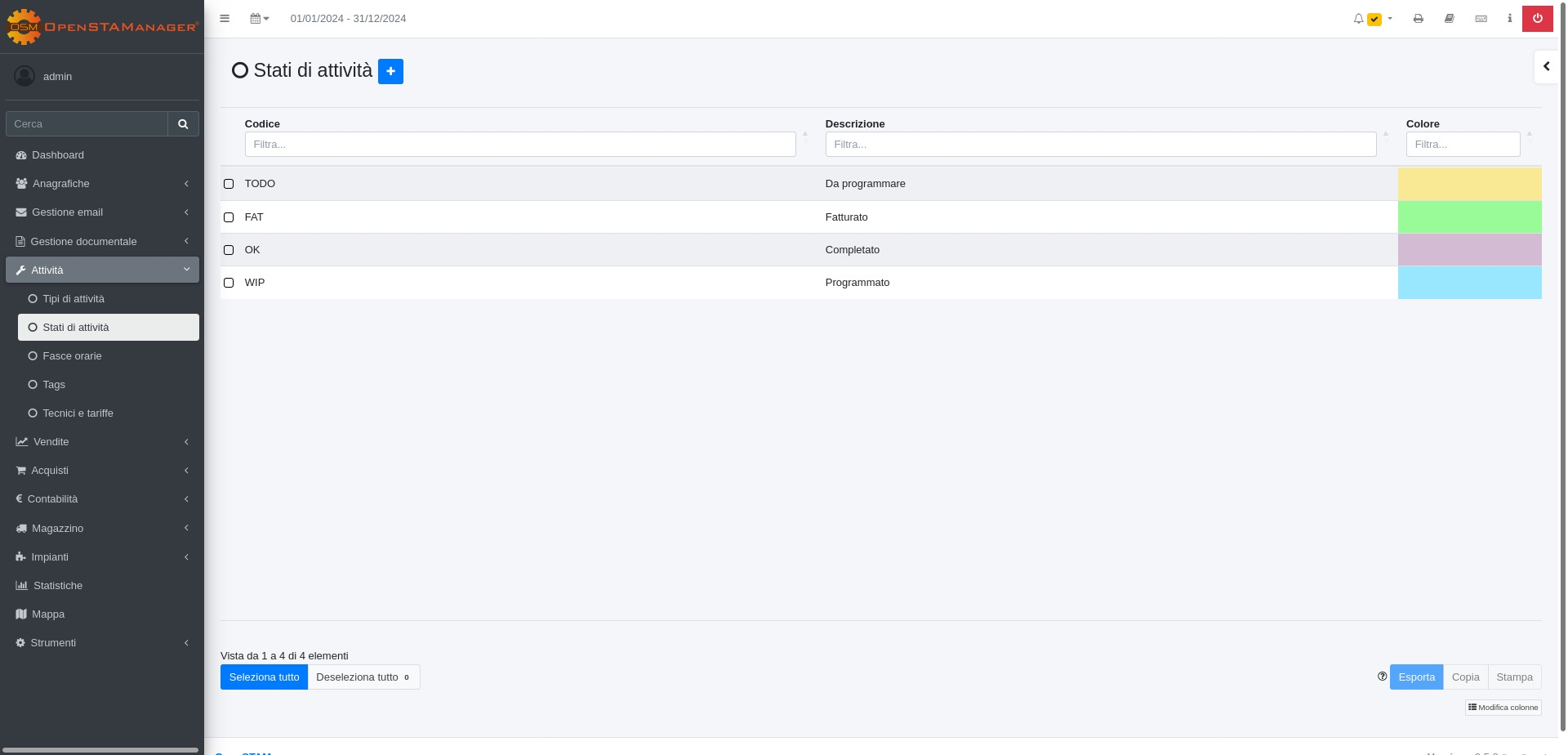1568x755 pixels.
Task: Click the info icon in top bar
Action: pyautogui.click(x=1509, y=19)
